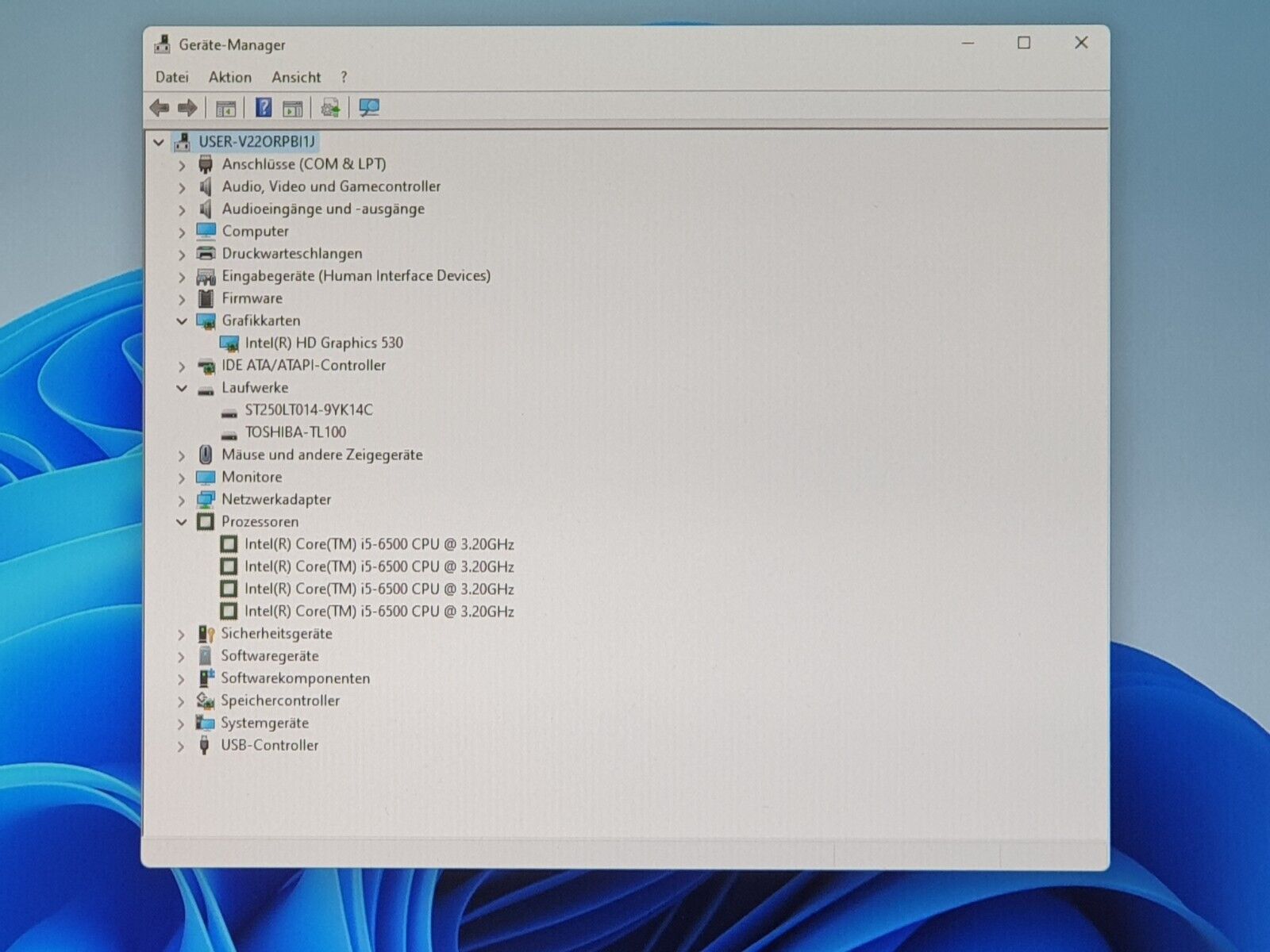Maximize the Geräte-Manager window
Screen dimensions: 1270x952
[1024, 43]
